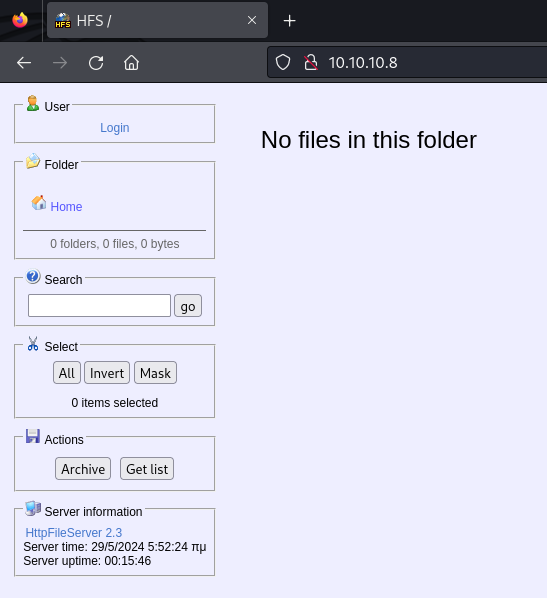Click the Folder panel label
This screenshot has height=598, width=547.
[61, 165]
